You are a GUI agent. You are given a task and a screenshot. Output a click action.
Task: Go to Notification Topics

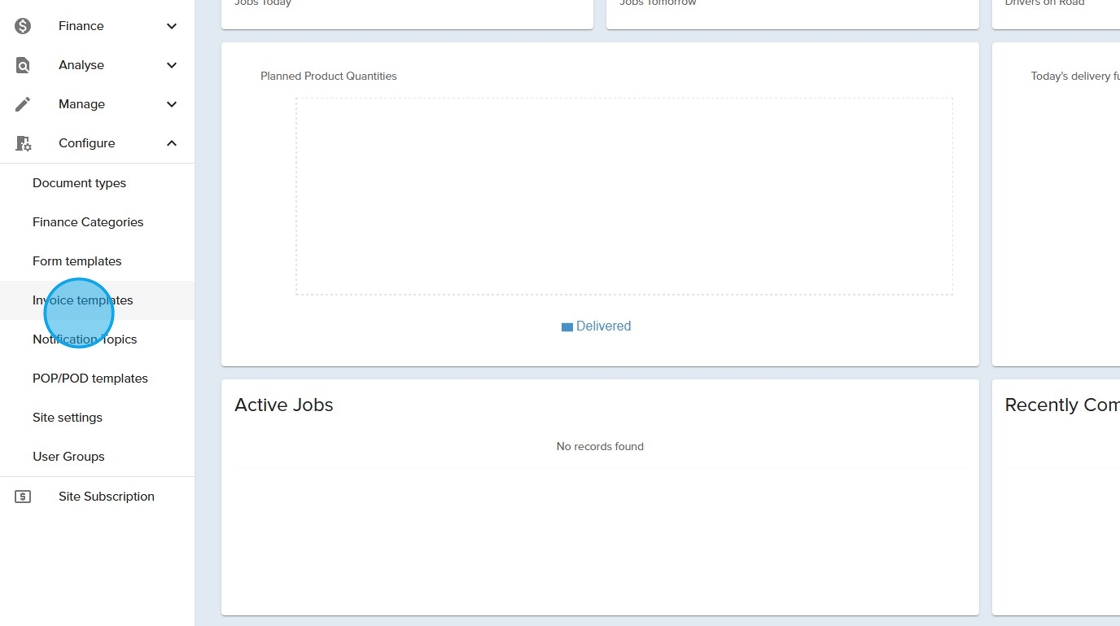click(x=85, y=339)
